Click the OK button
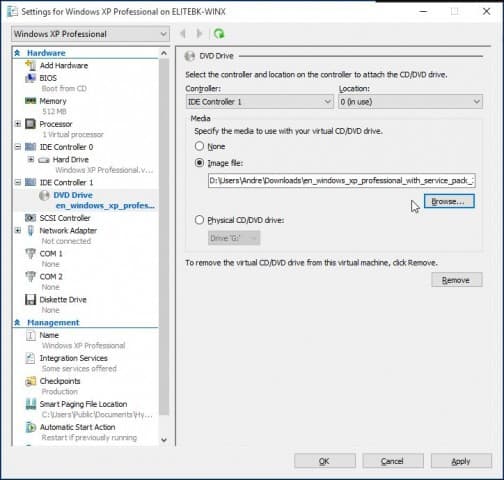Screen dimensions: 504x480 click(x=325, y=461)
